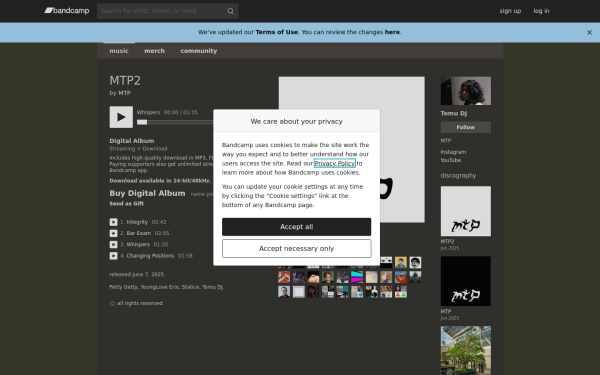
Task: Click Buy Digital Album
Action: 147,193
